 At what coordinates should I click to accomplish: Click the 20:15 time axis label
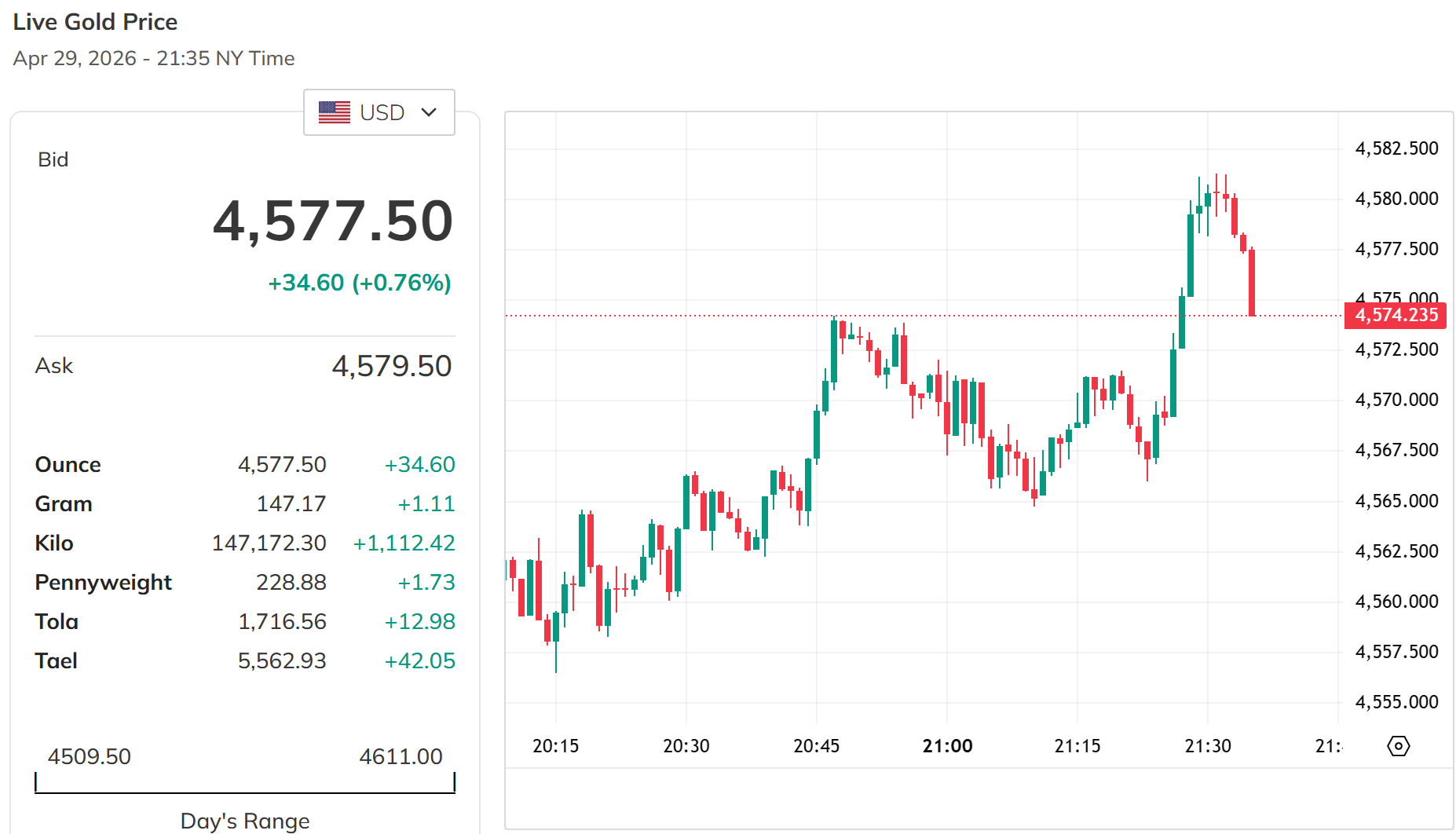(555, 746)
